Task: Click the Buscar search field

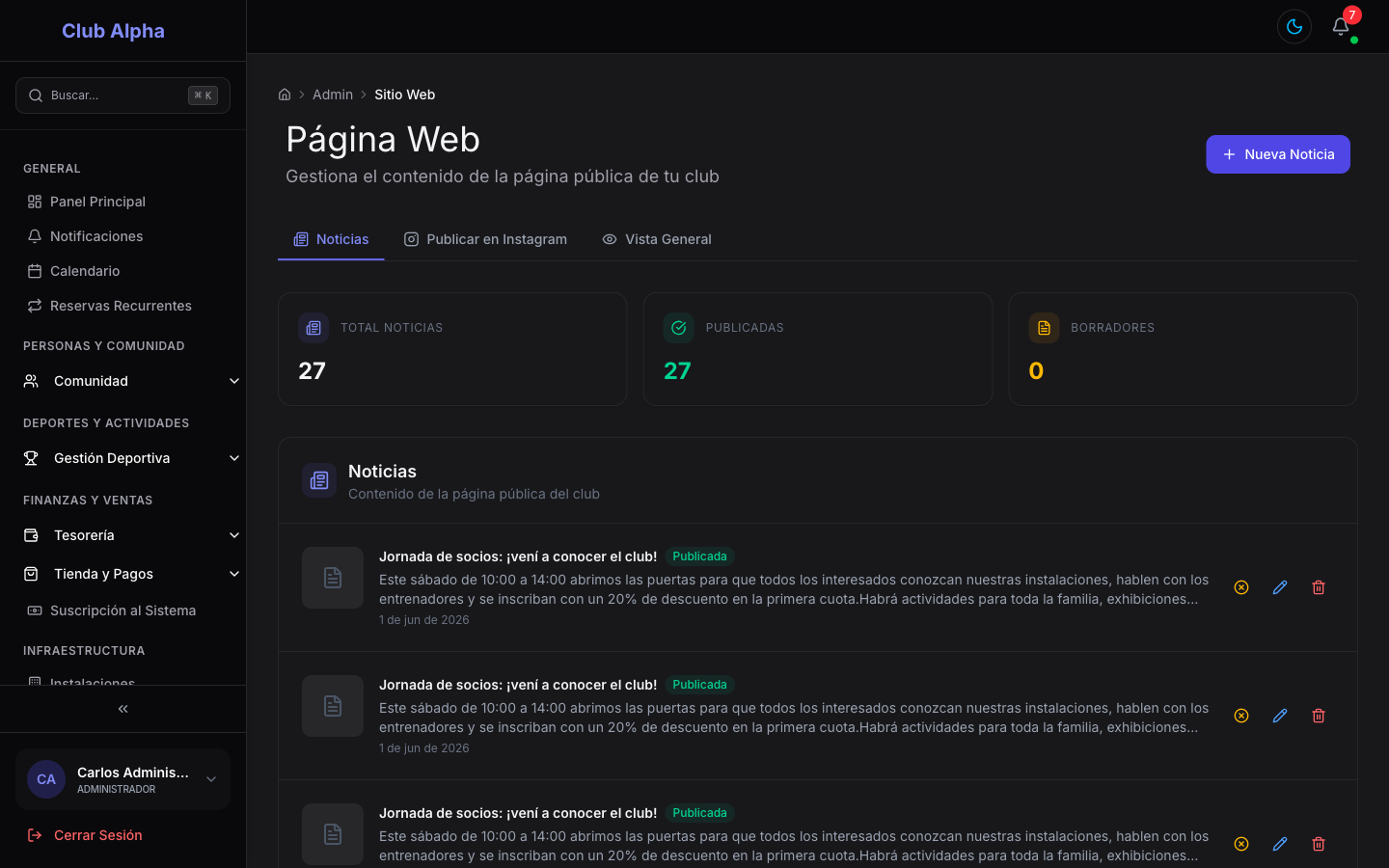Action: (123, 95)
